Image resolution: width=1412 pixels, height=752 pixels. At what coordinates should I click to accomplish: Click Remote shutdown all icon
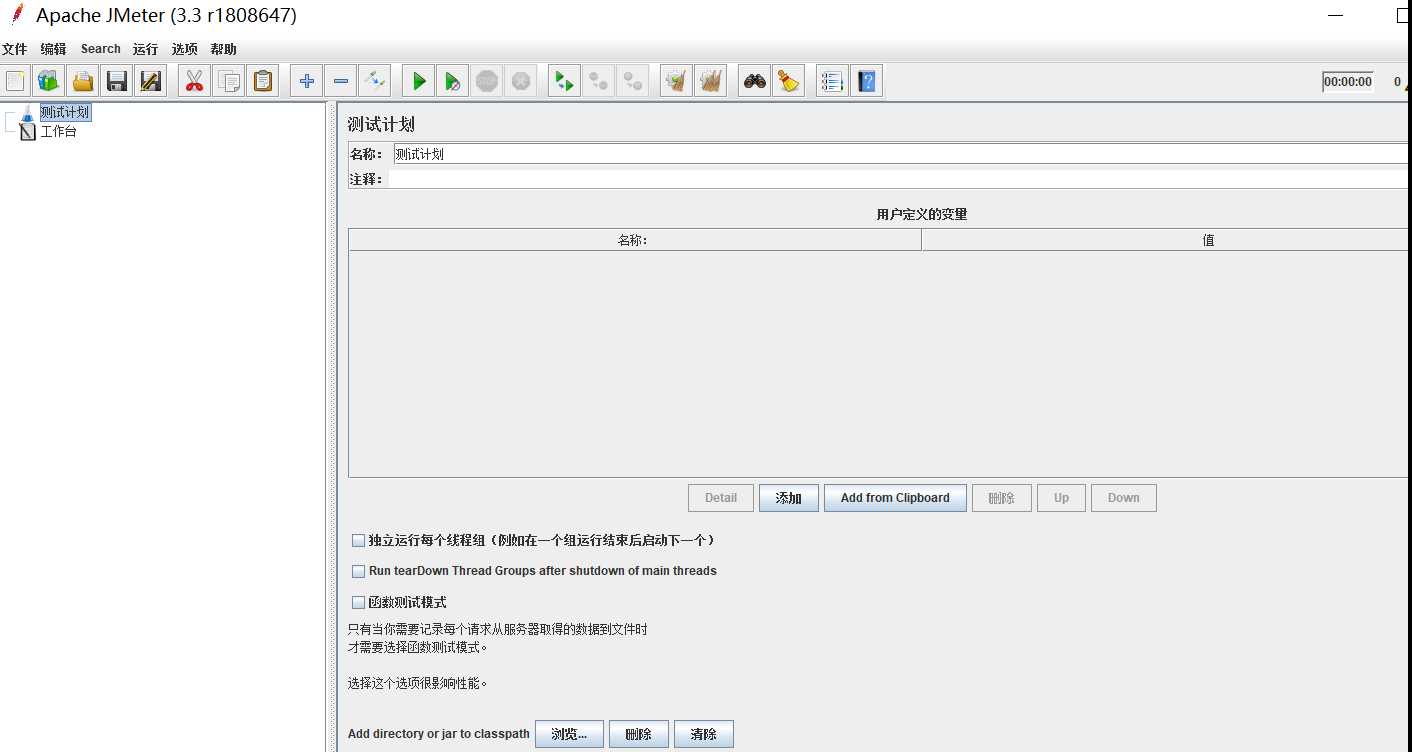coord(633,81)
